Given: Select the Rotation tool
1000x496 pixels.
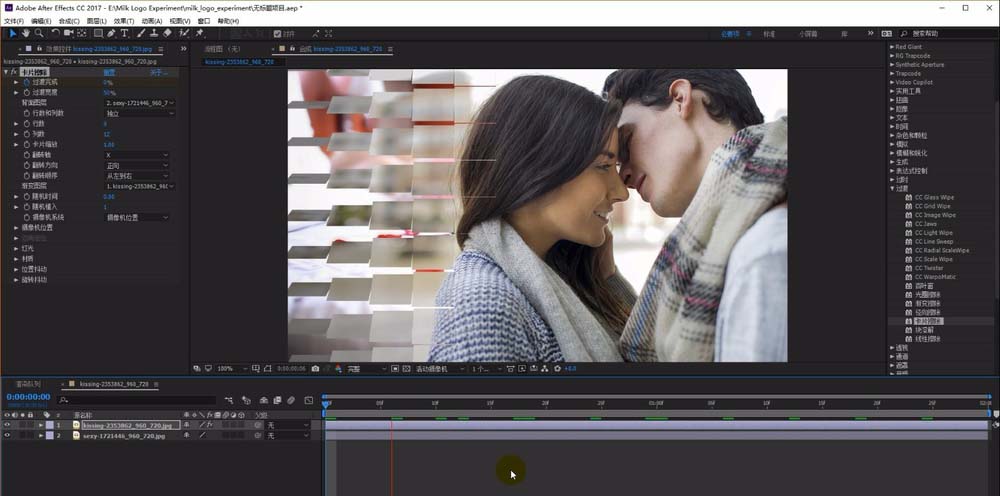Looking at the screenshot, I should pyautogui.click(x=55, y=33).
